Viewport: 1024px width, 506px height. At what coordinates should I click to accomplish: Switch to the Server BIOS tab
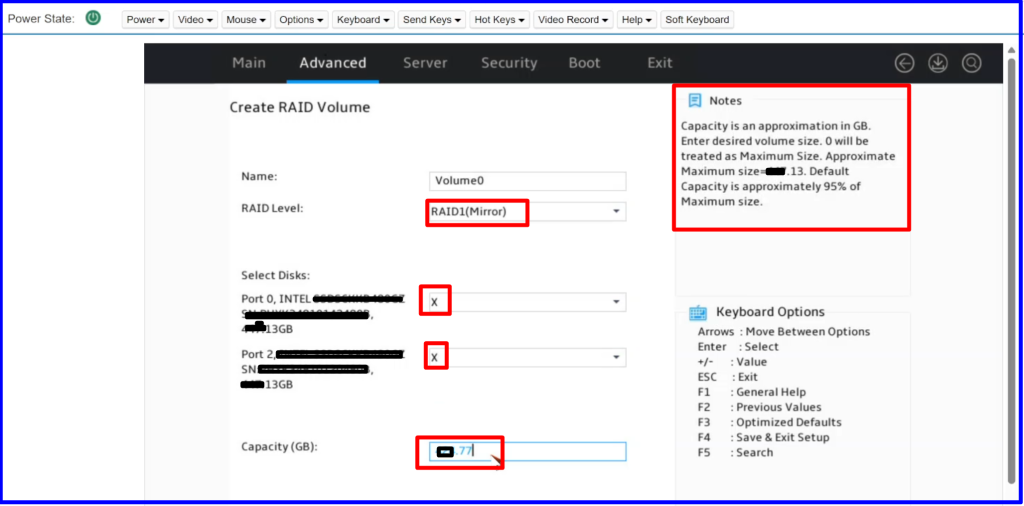click(x=425, y=63)
